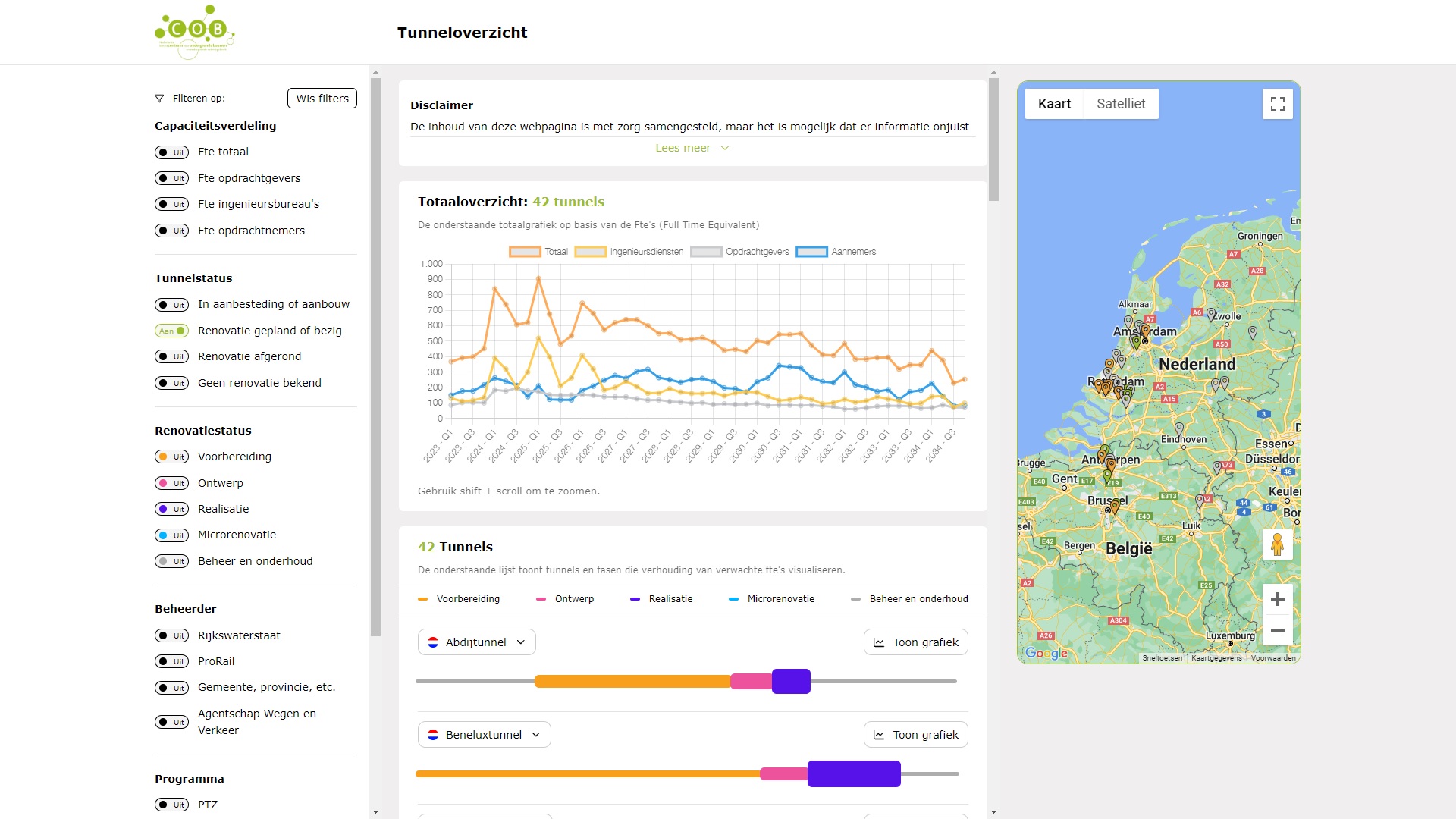
Task: Show grafiek for Abdijtunnel
Action: tap(915, 642)
